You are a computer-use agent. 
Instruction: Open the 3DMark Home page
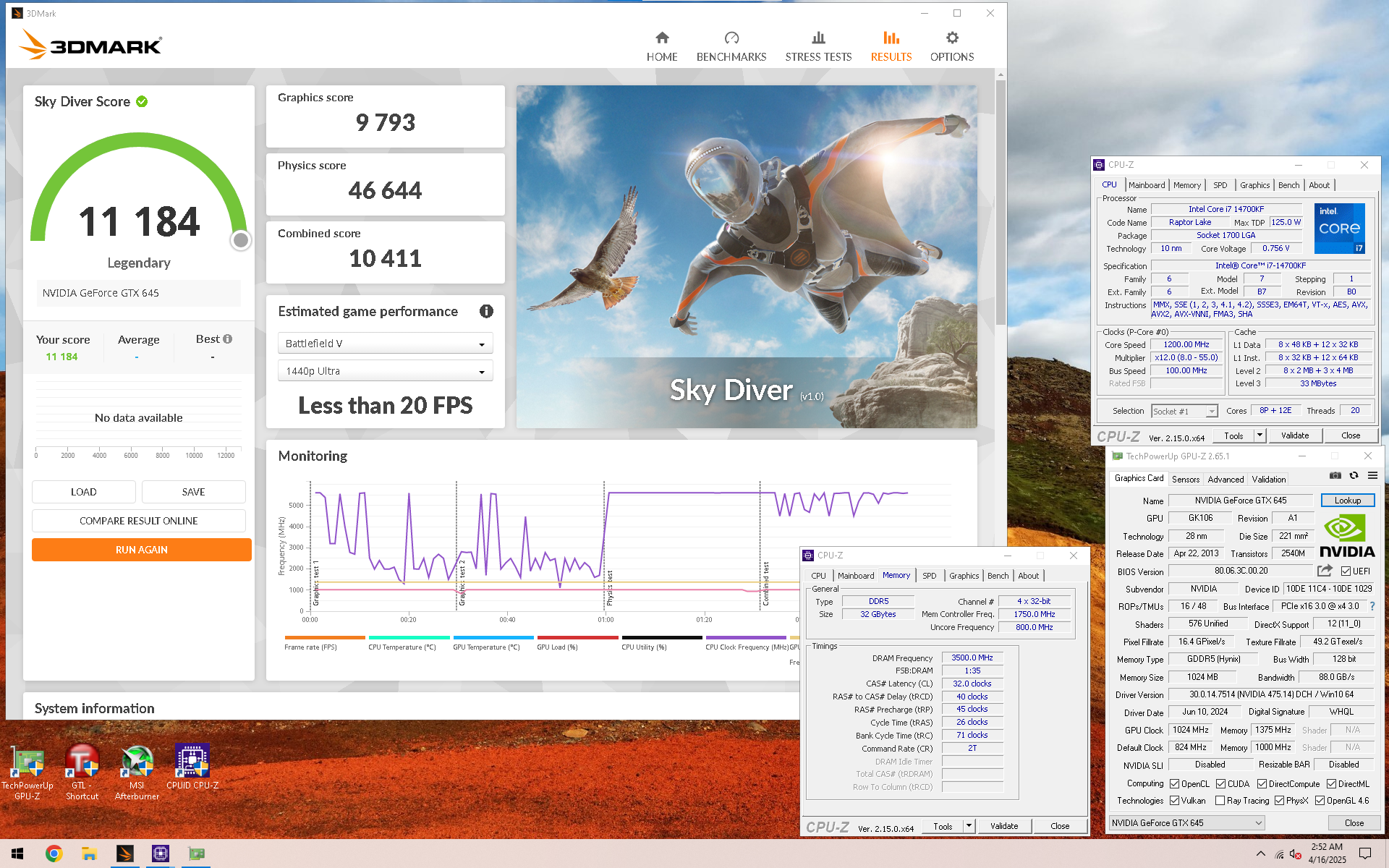click(x=662, y=46)
